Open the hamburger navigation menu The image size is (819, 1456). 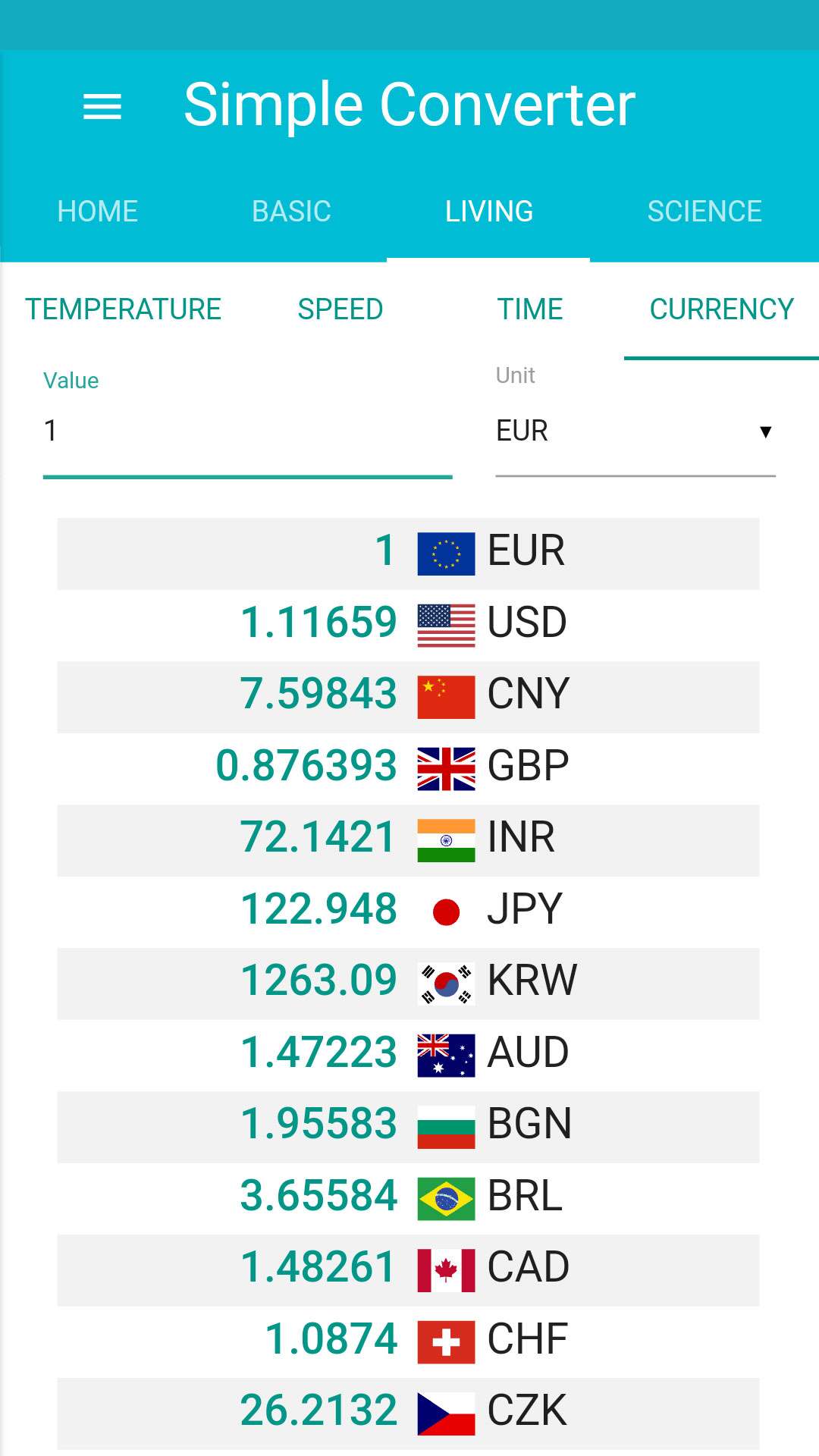pos(102,106)
